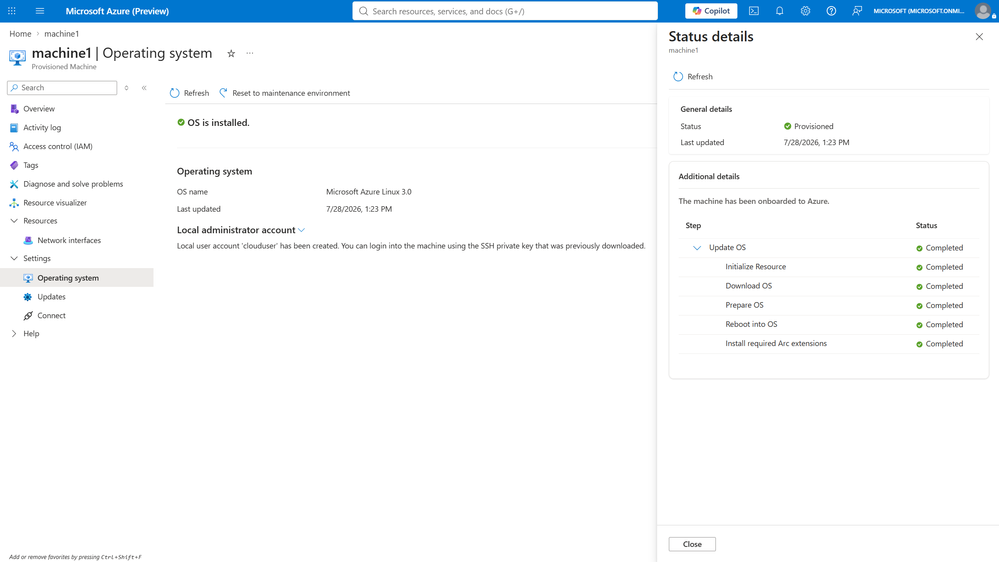Click the sidebar expand/collapse sort icon
Screen dimensions: 999x562
click(127, 88)
